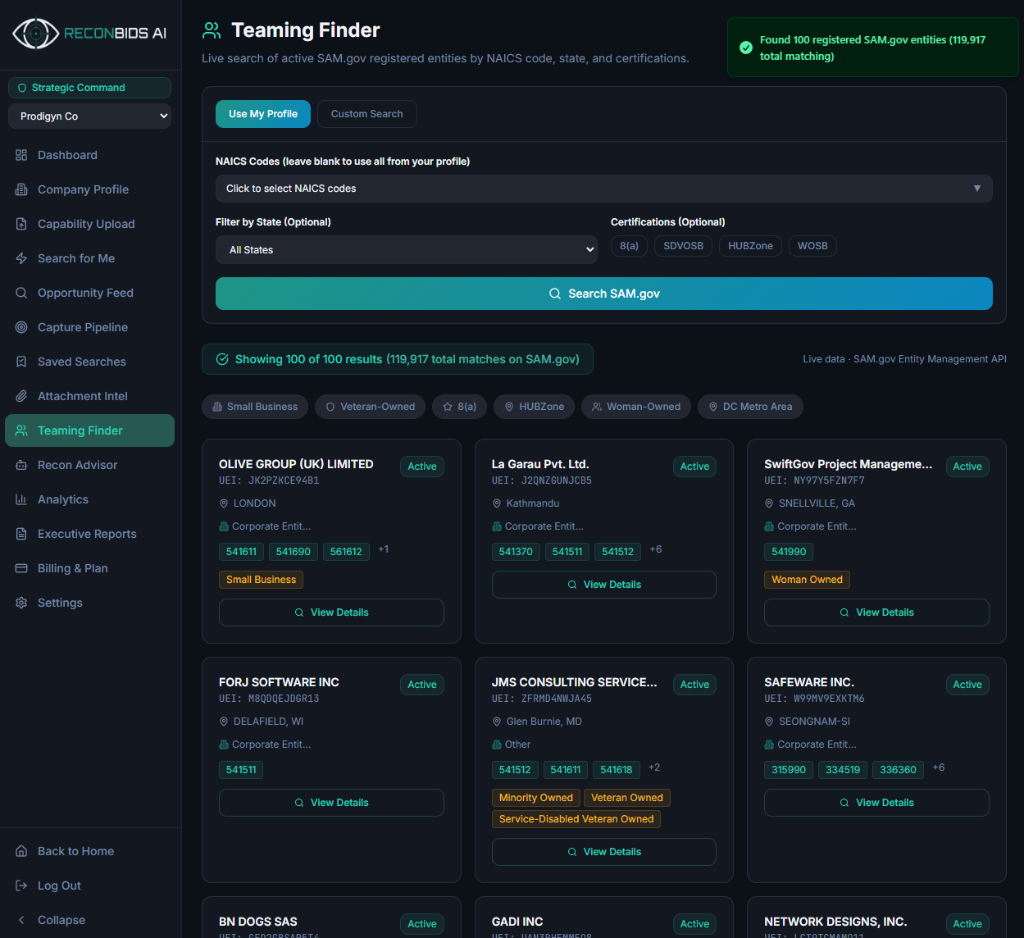Click the Active badge on SAFEWARE INC.
Screen dimensions: 1024x938
(967, 685)
